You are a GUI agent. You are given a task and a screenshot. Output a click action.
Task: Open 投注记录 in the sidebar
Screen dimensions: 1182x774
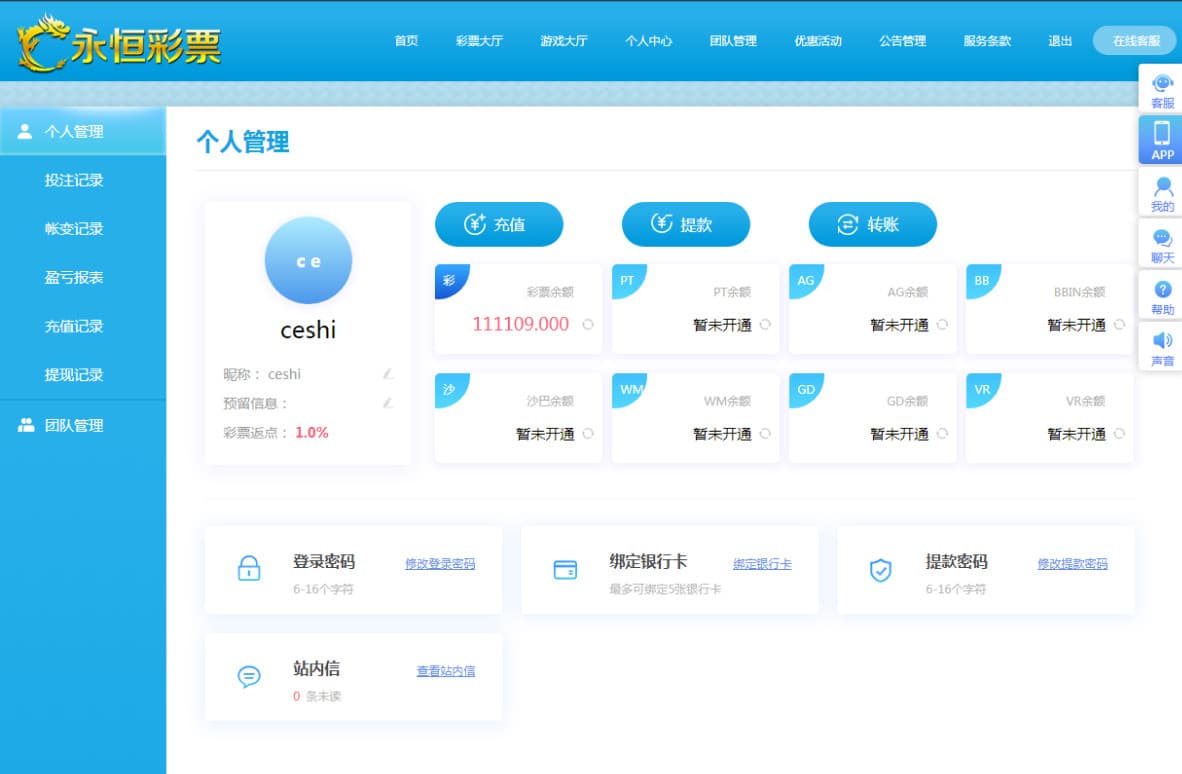(74, 180)
